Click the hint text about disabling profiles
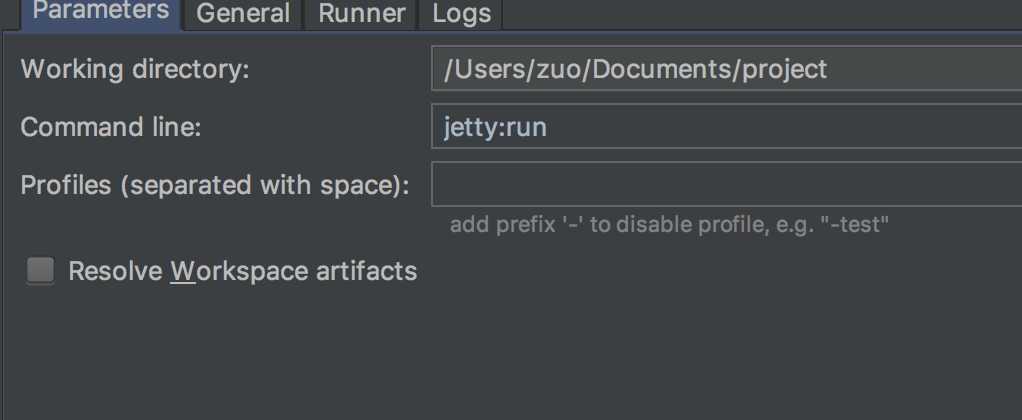 click(x=669, y=225)
